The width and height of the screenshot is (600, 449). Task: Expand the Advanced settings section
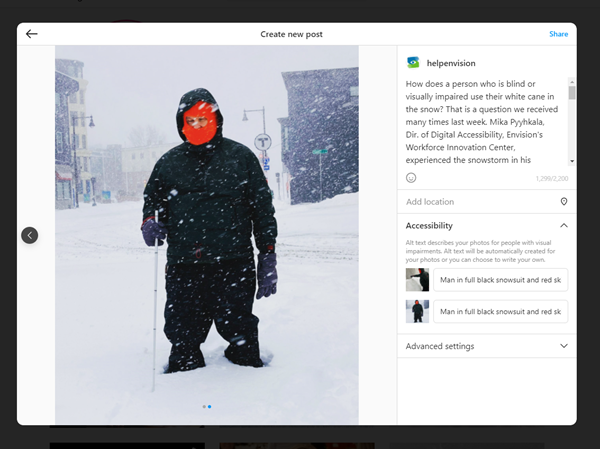(x=486, y=346)
